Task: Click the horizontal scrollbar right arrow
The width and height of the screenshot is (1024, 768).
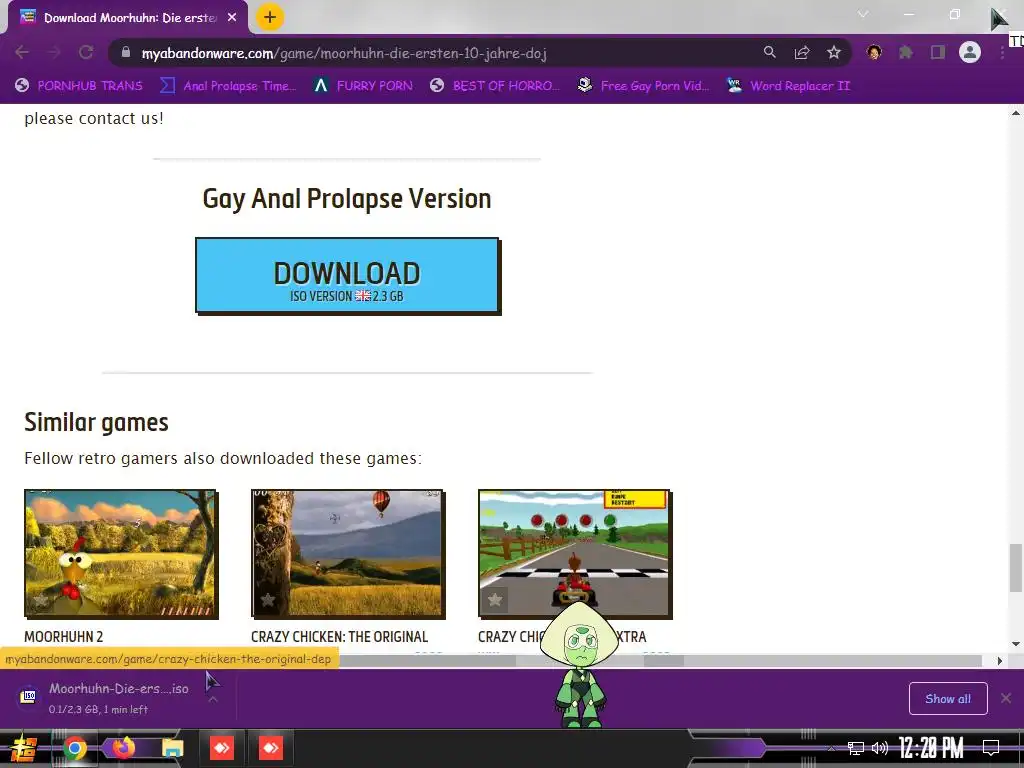Action: click(x=999, y=661)
